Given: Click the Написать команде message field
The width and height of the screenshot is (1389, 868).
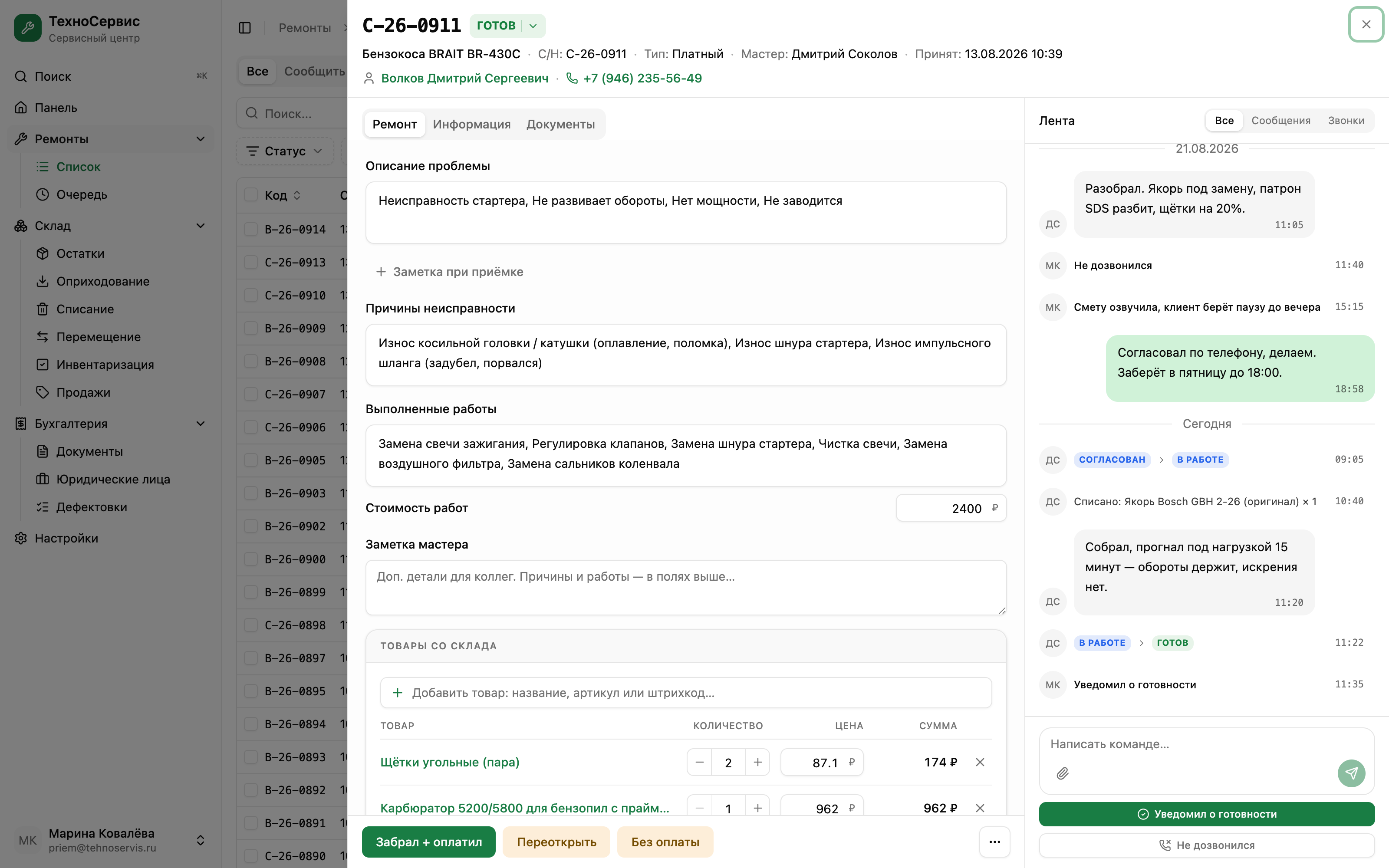Looking at the screenshot, I should point(1207,744).
